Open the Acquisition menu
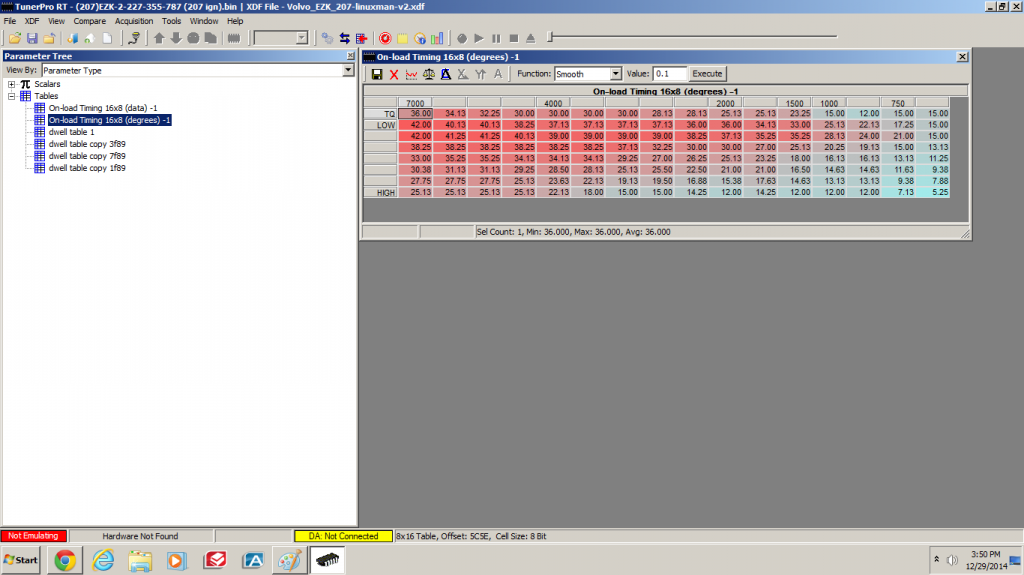This screenshot has height=575, width=1024. click(134, 20)
